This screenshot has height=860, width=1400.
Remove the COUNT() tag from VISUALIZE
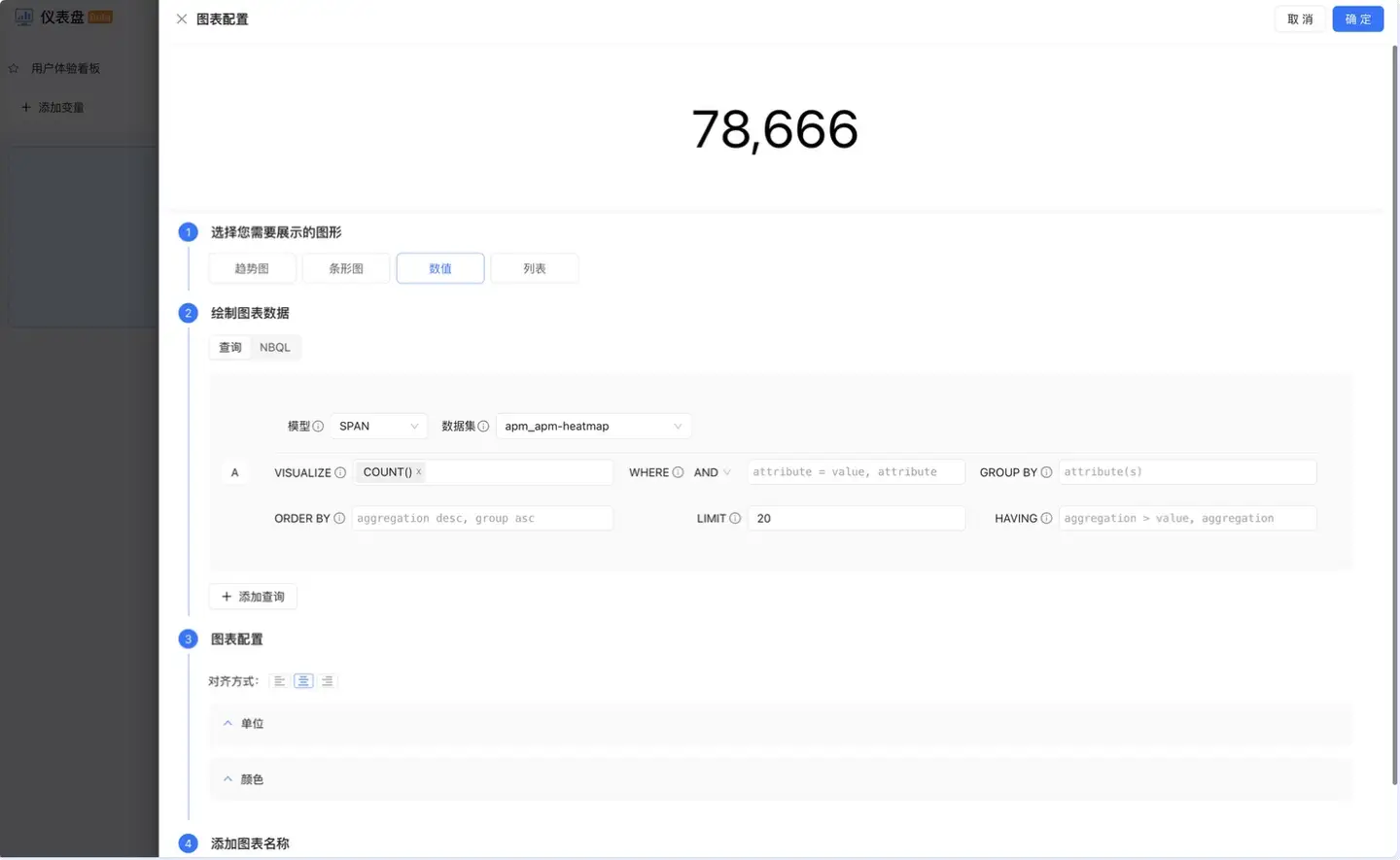(x=419, y=472)
